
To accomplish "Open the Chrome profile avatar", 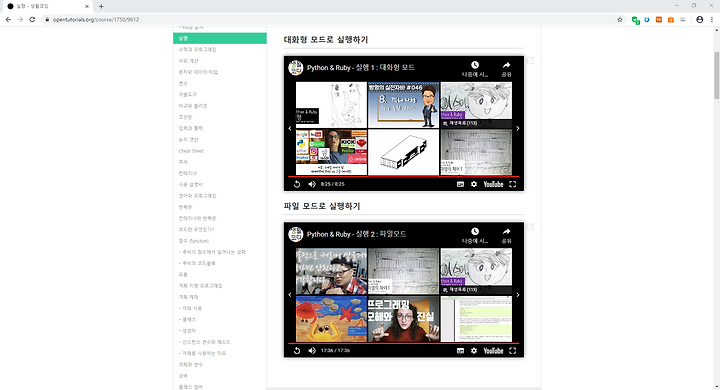I will [700, 20].
